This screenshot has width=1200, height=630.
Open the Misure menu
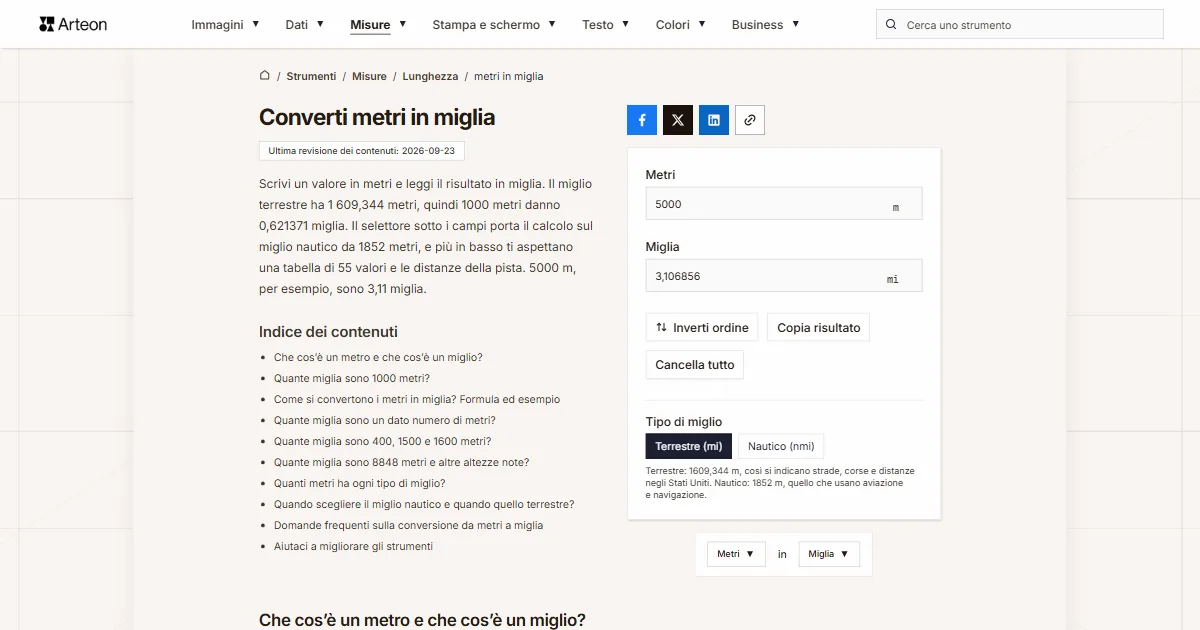pyautogui.click(x=378, y=25)
